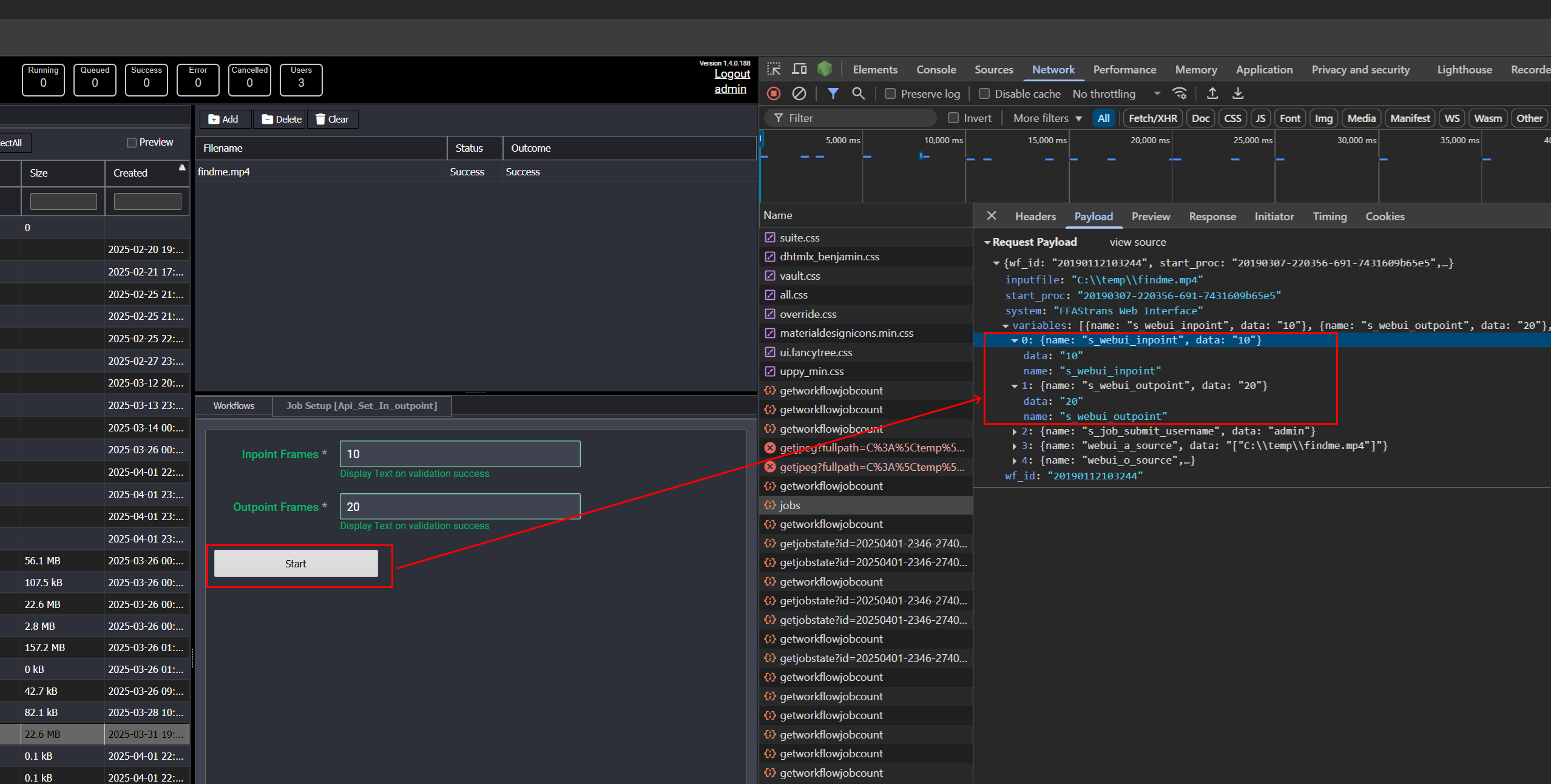Stop recording network log

773,93
